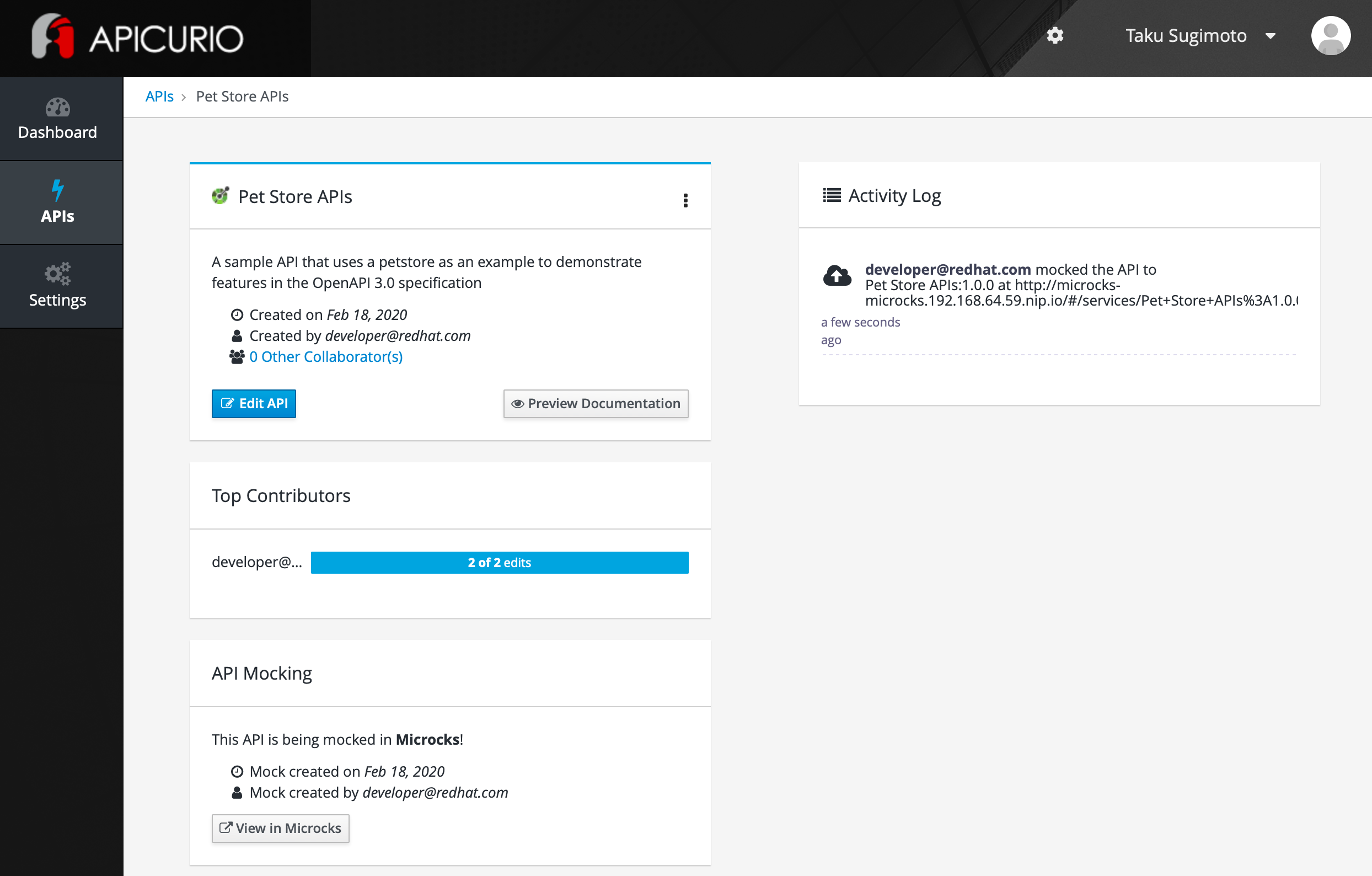Click the 'a few seconds ago' timestamp
Image resolution: width=1372 pixels, height=876 pixels.
[x=860, y=330]
